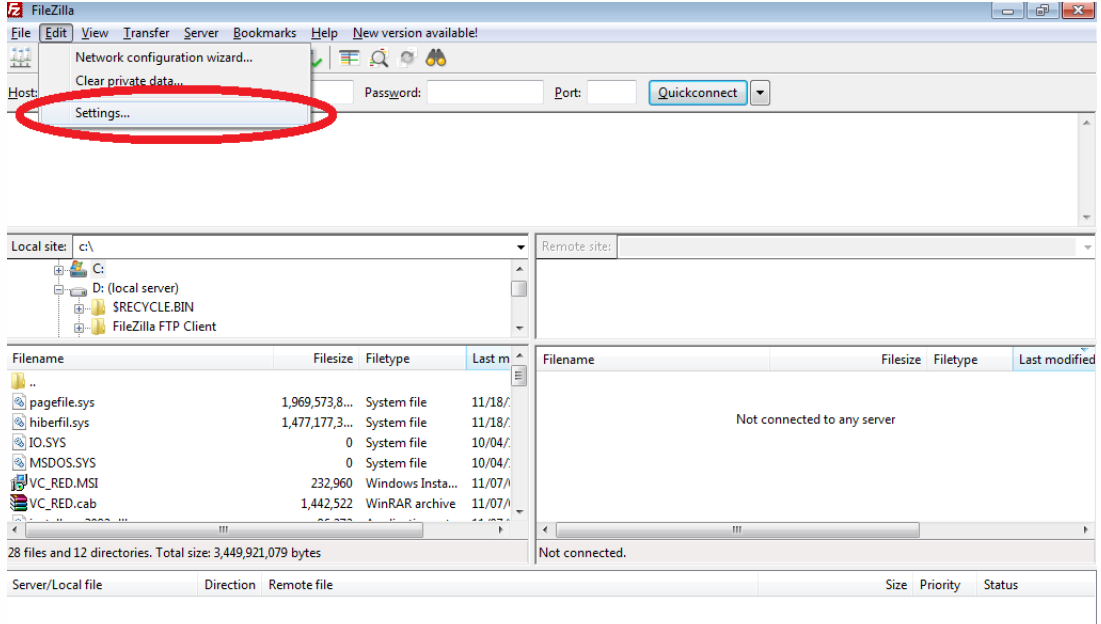Click the remote horizontal scrollbar thumb
This screenshot has height=624, width=1101.
coord(737,530)
